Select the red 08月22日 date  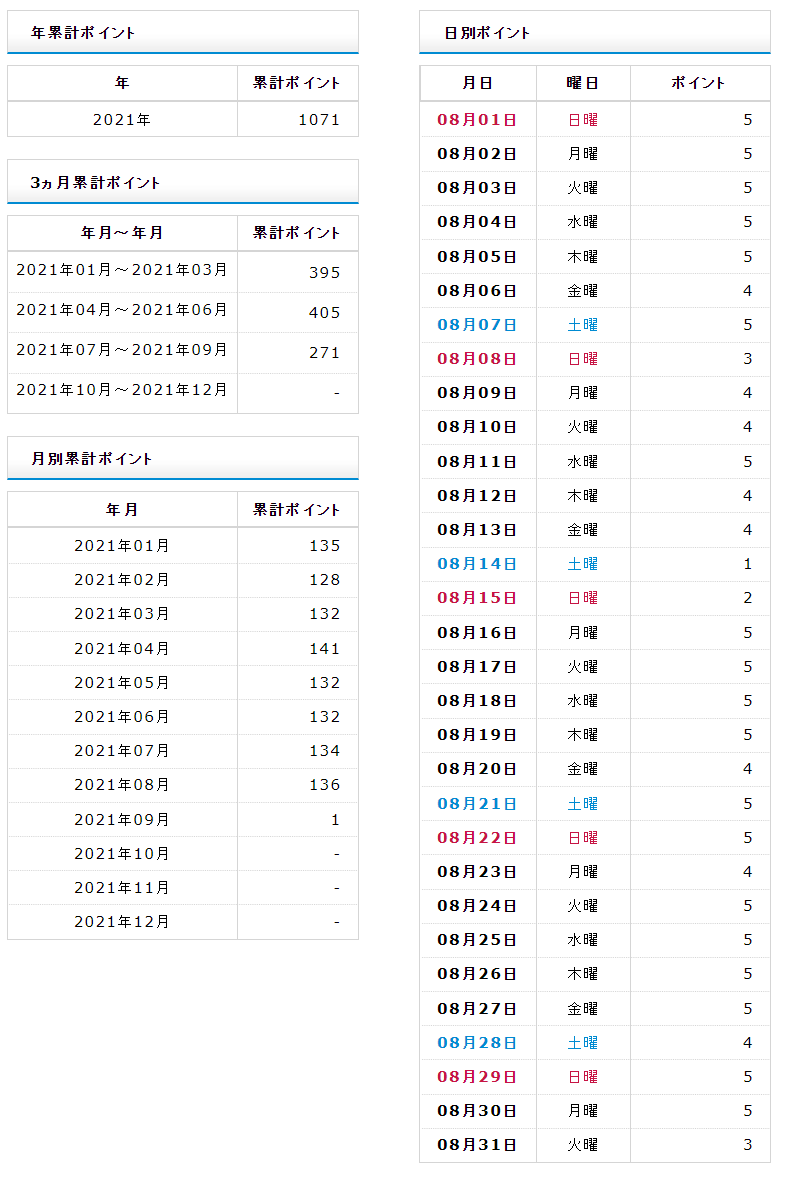pyautogui.click(x=477, y=838)
